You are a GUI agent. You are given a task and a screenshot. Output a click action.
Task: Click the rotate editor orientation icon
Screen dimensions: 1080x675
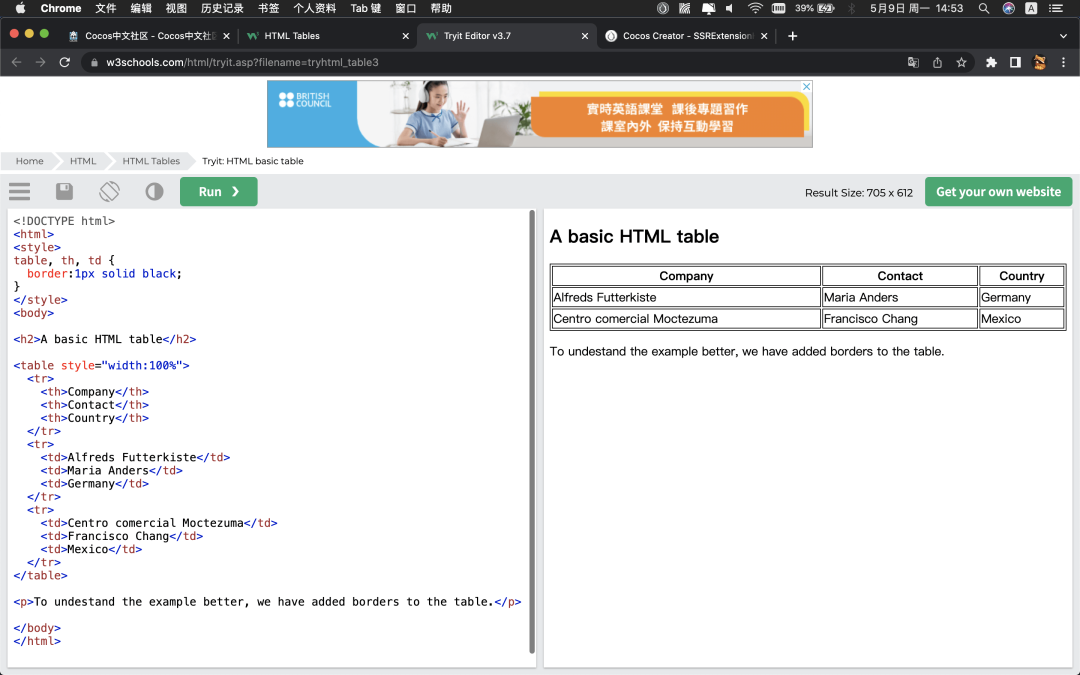click(109, 192)
